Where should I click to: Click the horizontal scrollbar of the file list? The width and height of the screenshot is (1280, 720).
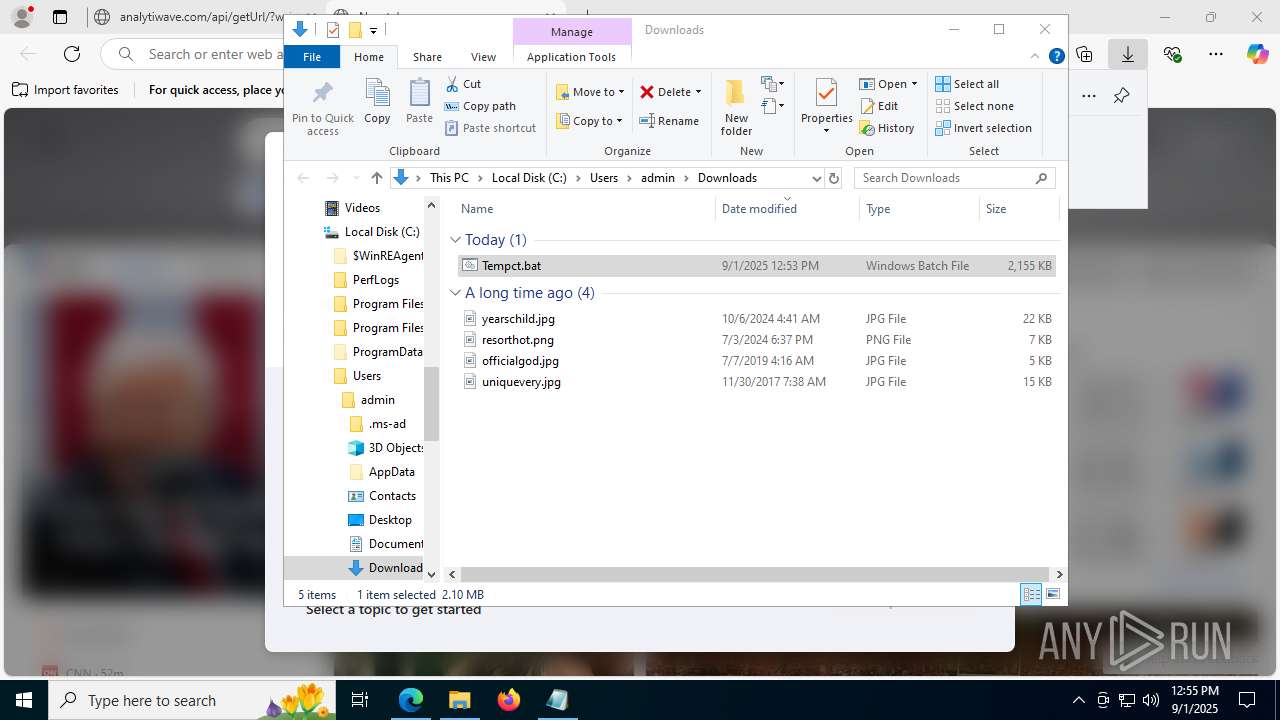coord(755,575)
